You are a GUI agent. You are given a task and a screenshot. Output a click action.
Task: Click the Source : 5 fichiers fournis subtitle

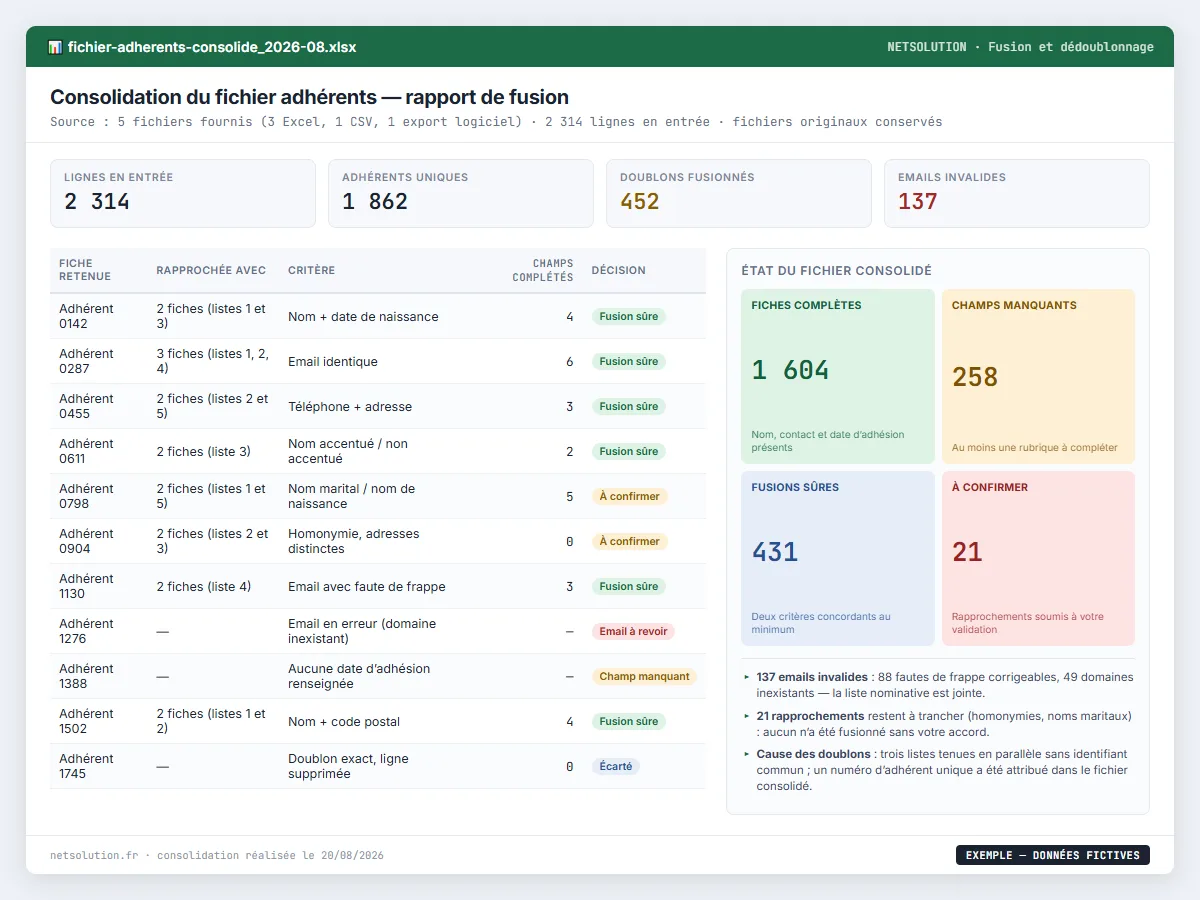tap(496, 122)
